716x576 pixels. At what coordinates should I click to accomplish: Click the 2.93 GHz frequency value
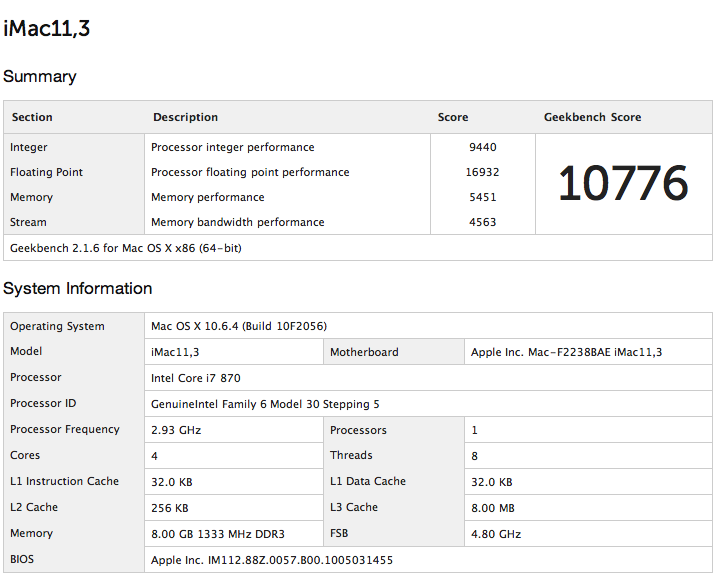point(176,430)
